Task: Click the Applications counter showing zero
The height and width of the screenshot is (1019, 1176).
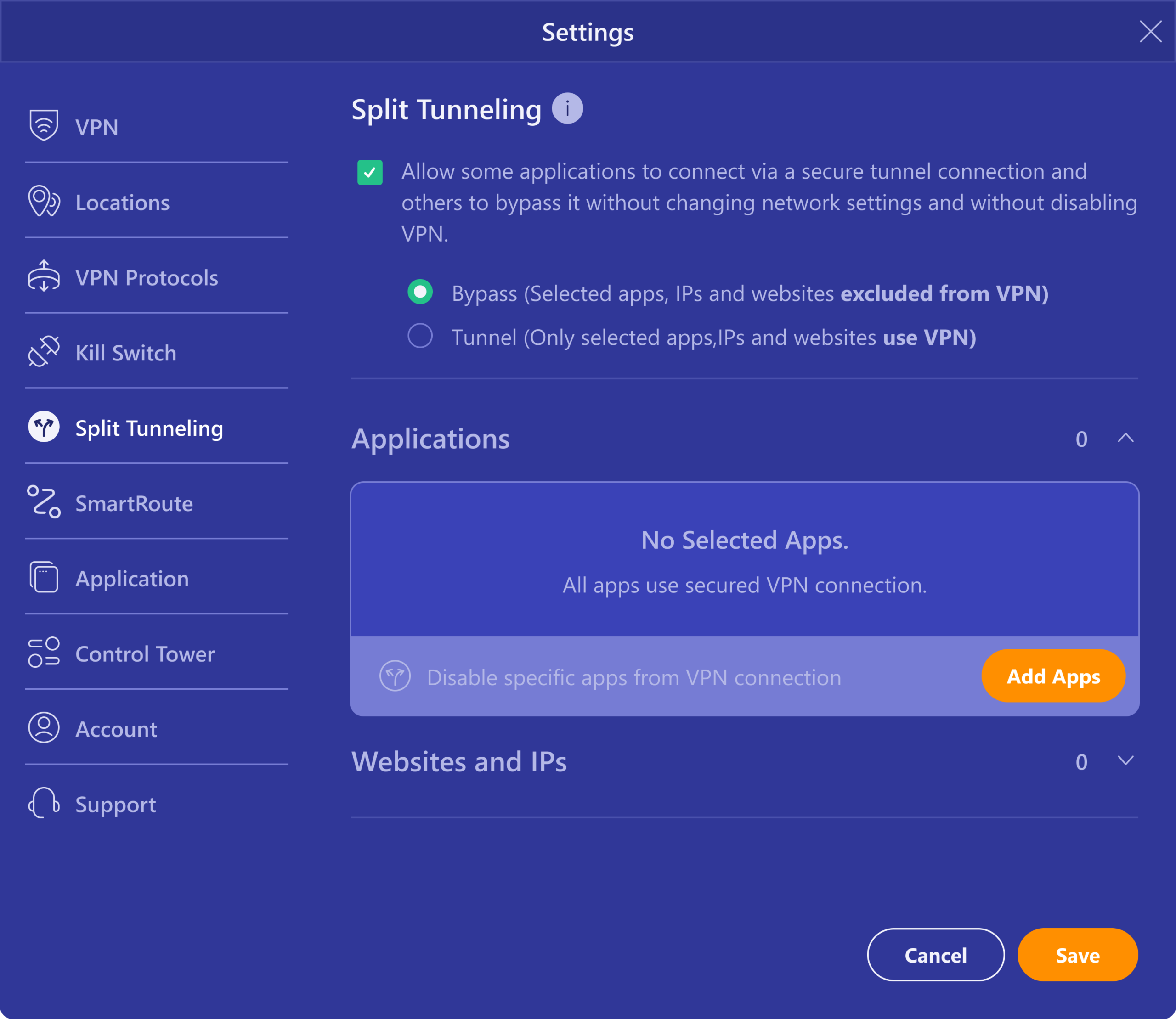Action: click(1081, 439)
